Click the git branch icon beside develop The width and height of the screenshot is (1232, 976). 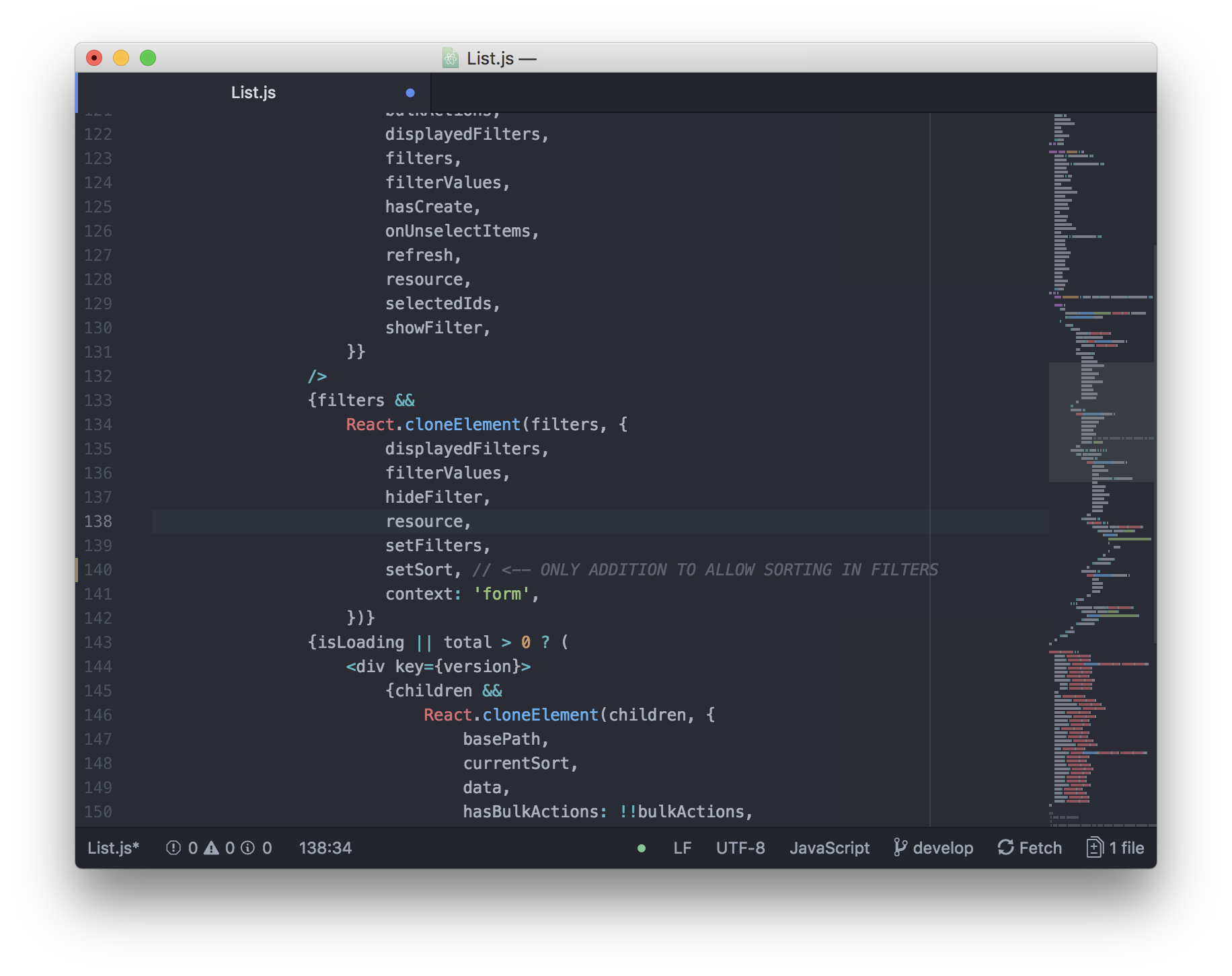[900, 848]
